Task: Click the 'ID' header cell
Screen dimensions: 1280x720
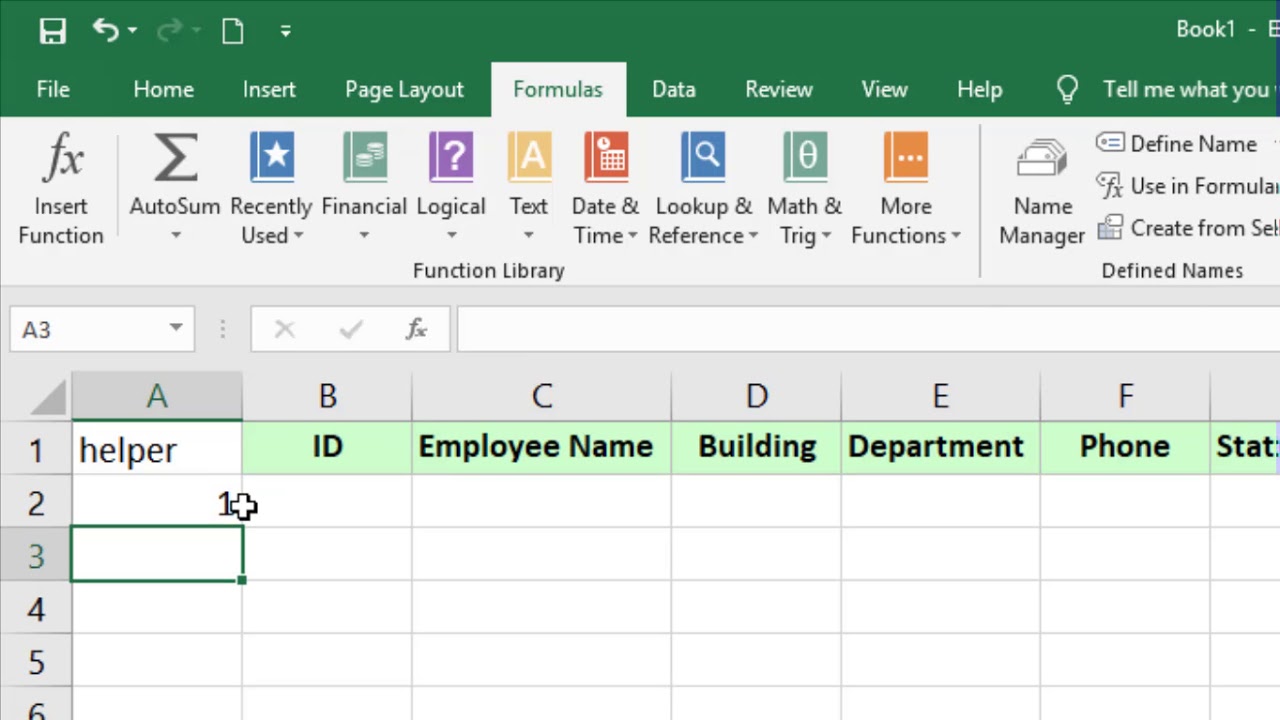Action: tap(327, 447)
